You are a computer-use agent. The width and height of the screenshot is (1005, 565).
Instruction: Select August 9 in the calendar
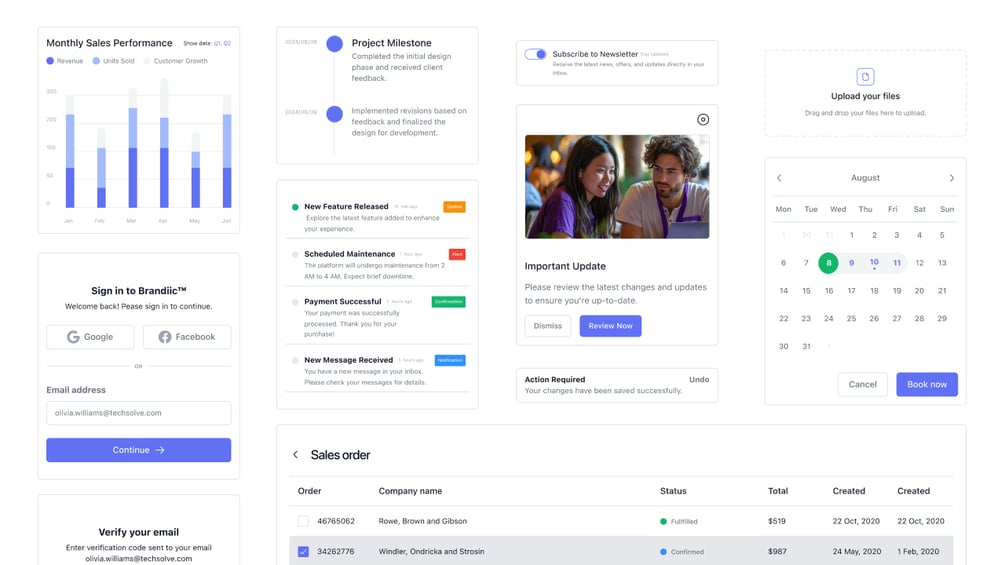click(x=851, y=263)
